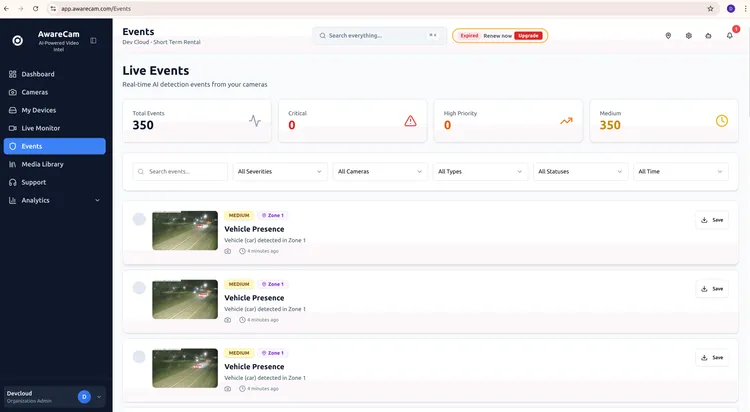
Task: Reload the page with browser refresh icon
Action: 35,9
